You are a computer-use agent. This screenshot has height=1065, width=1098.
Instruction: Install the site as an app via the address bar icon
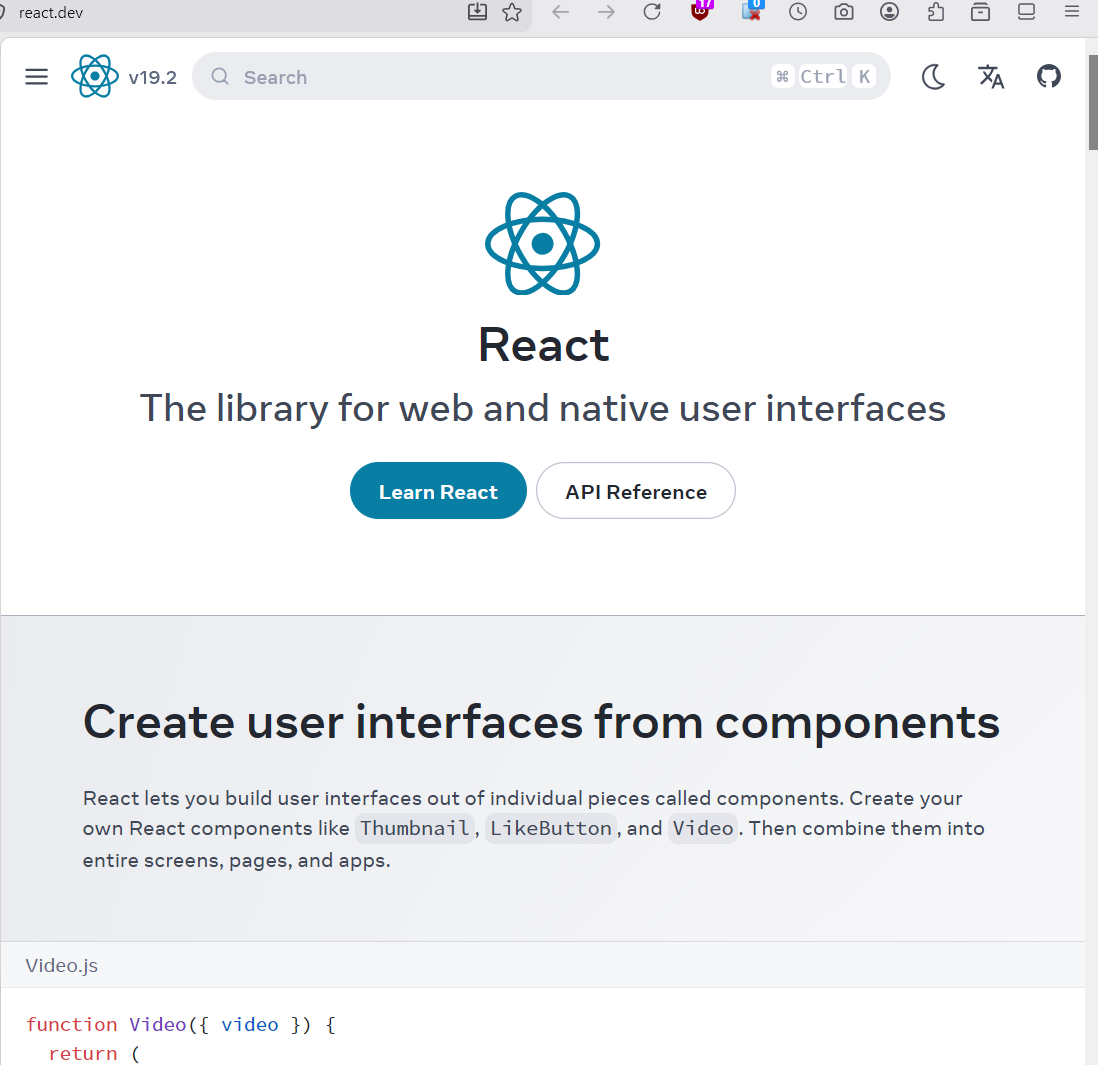(x=477, y=12)
